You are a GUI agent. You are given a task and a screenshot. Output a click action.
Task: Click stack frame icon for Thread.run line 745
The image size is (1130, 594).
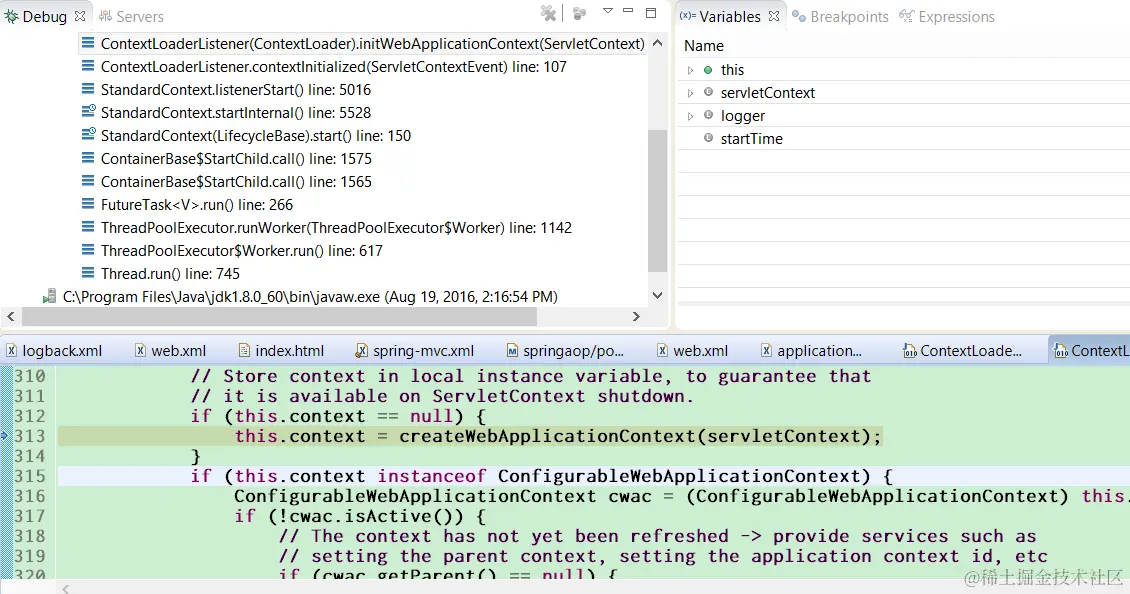pyautogui.click(x=88, y=274)
